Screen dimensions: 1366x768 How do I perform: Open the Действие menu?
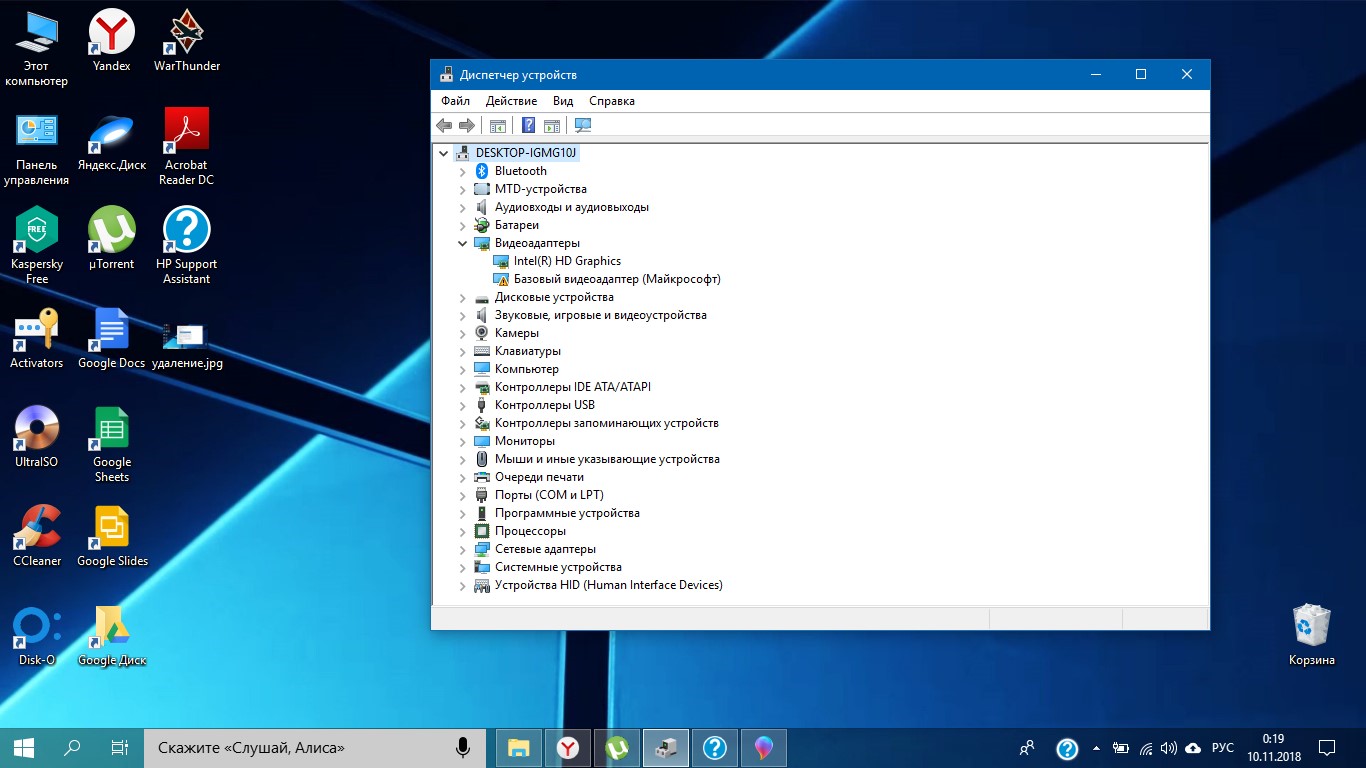coord(511,101)
